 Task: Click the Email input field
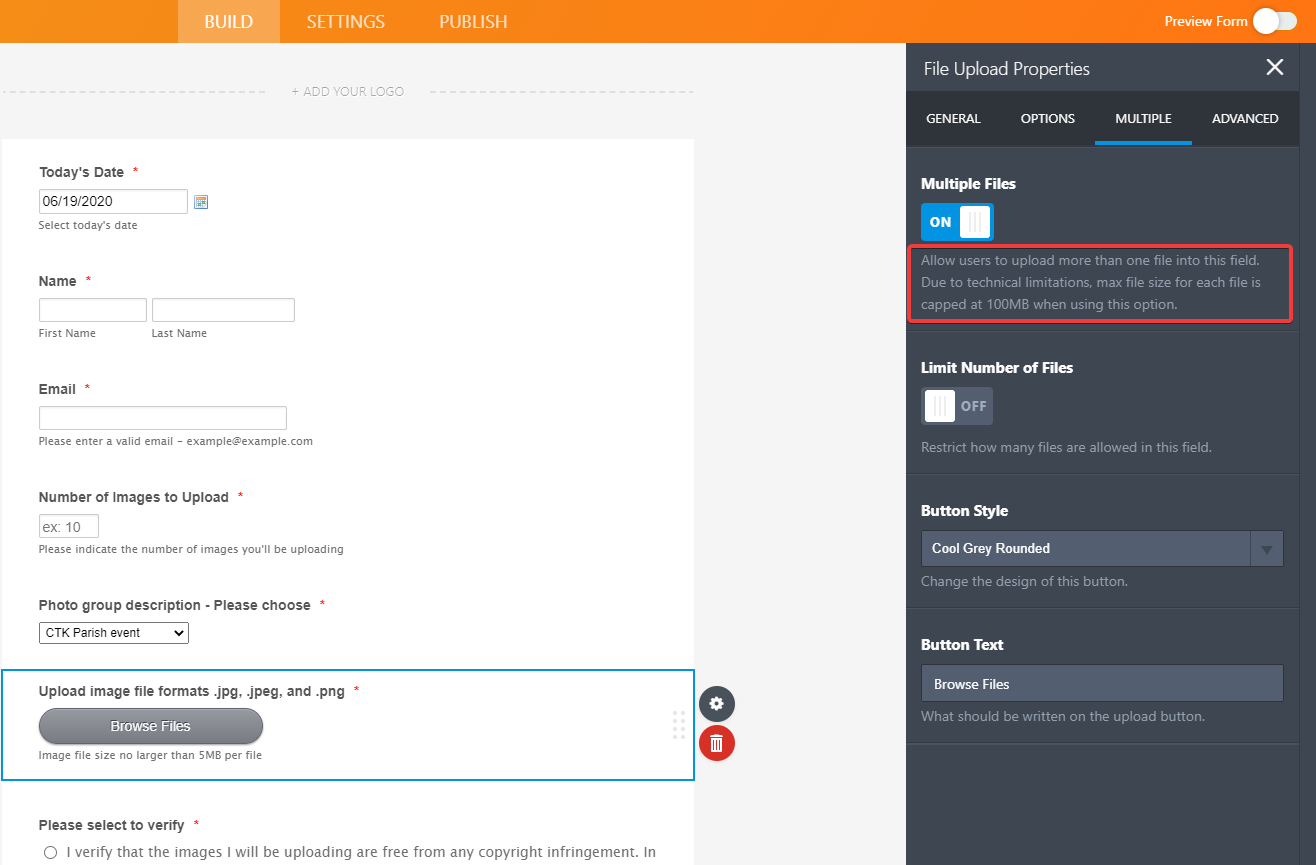click(163, 418)
